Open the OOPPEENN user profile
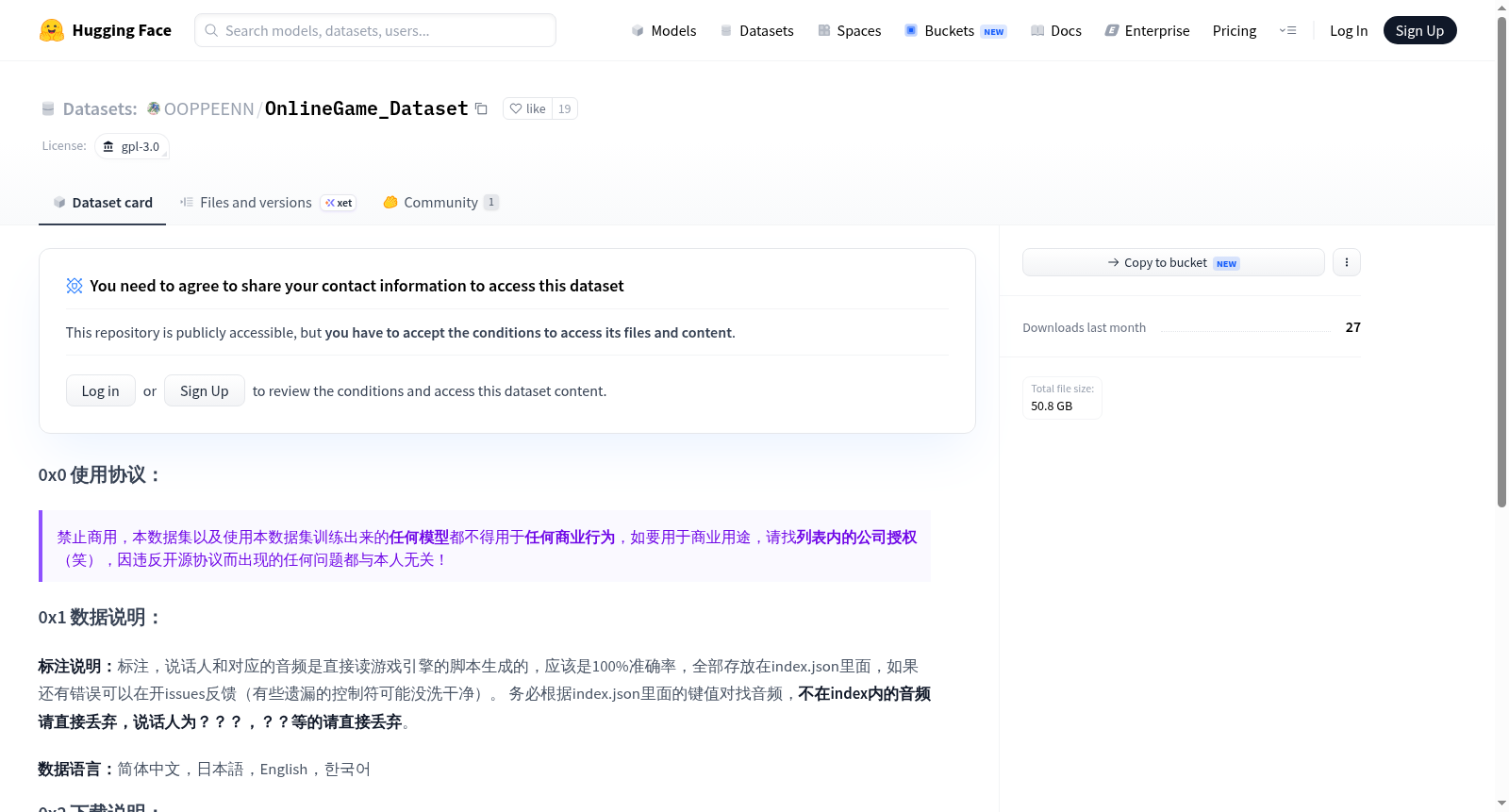 [209, 108]
